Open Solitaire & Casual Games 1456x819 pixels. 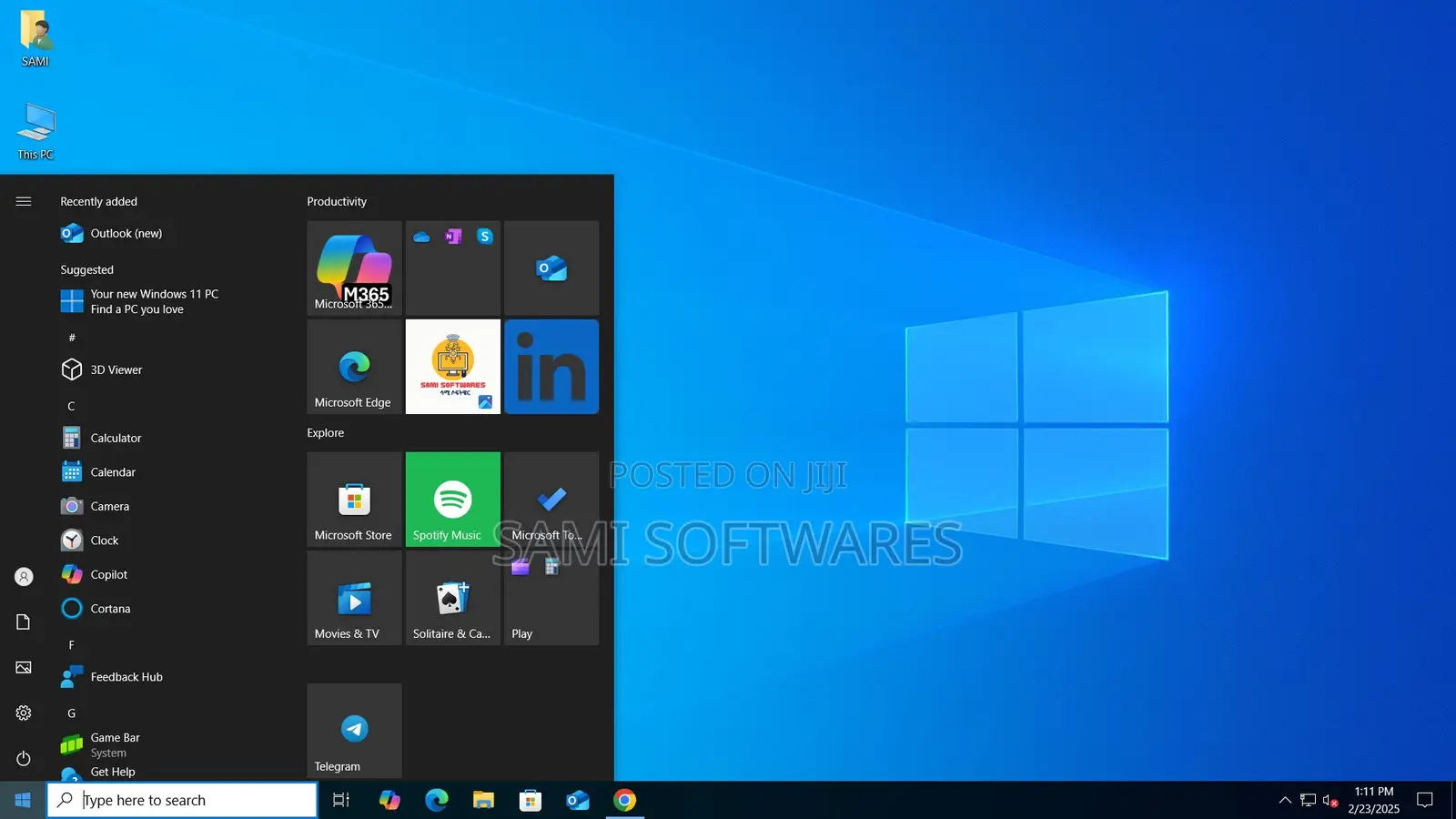(452, 598)
